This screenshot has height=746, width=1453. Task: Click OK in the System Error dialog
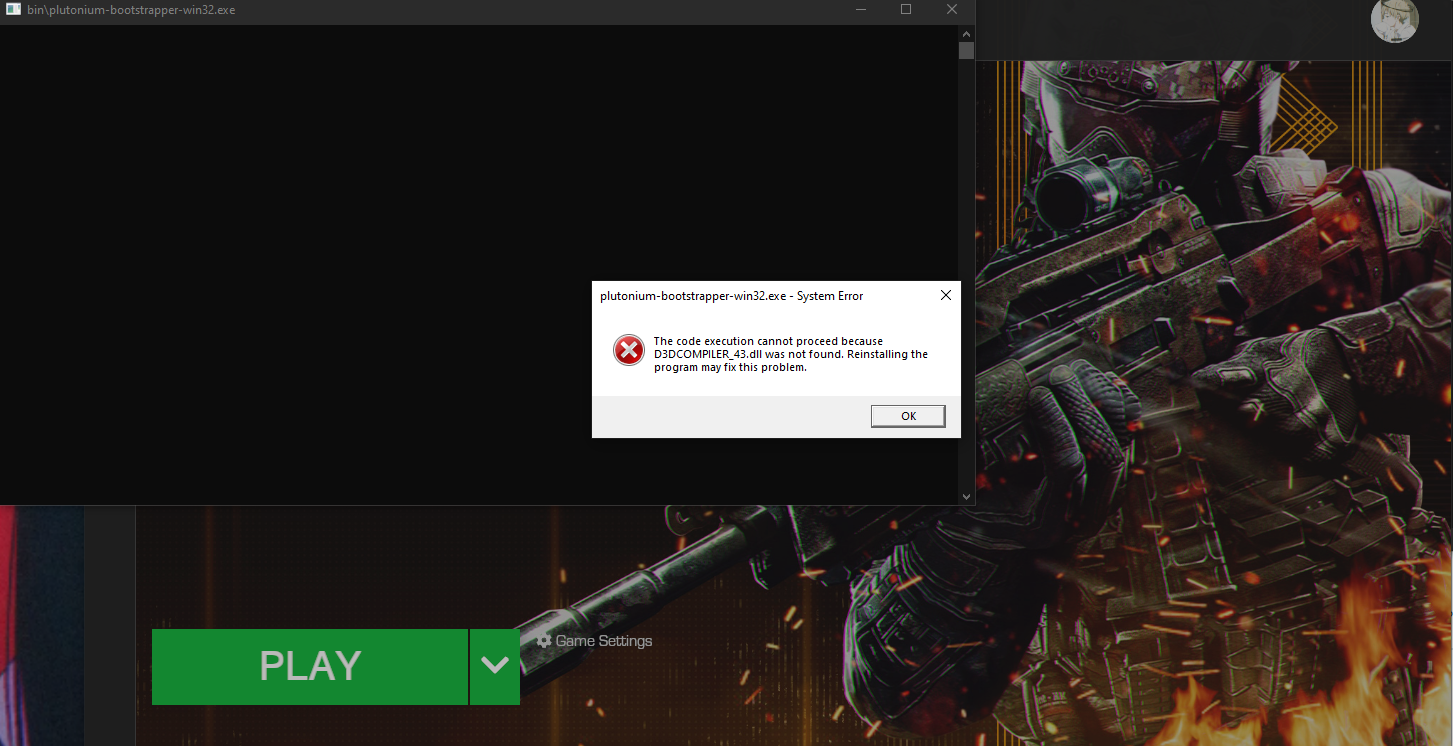tap(908, 416)
